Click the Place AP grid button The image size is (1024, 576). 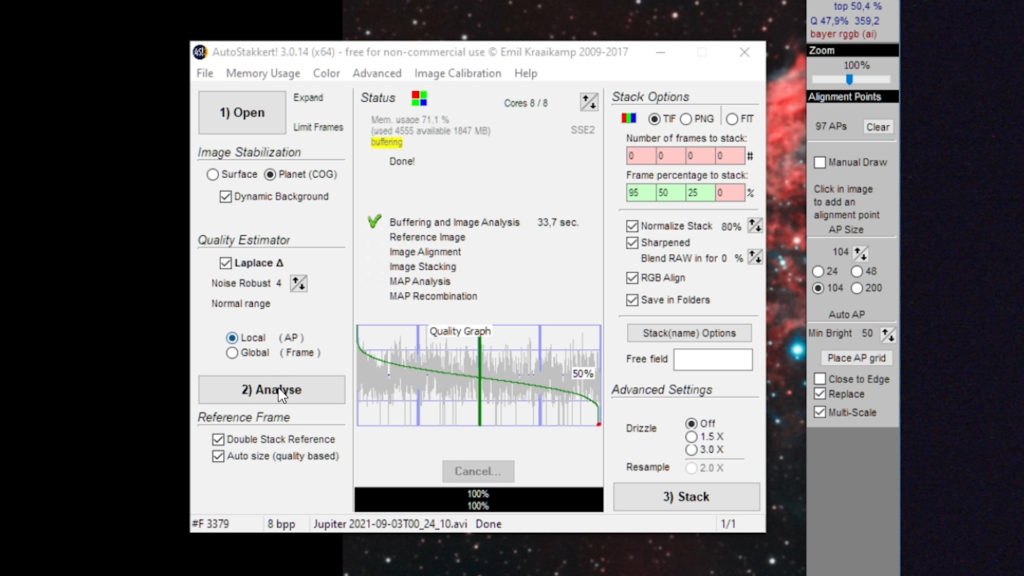(x=856, y=358)
